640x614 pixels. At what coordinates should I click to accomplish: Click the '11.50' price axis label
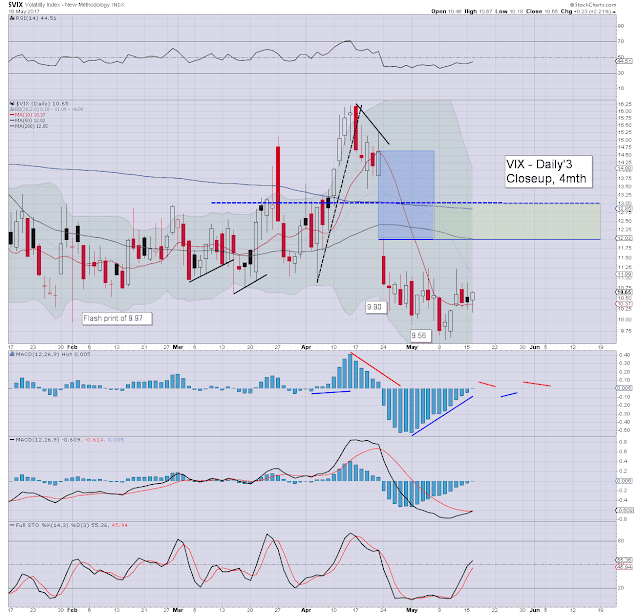pos(625,258)
